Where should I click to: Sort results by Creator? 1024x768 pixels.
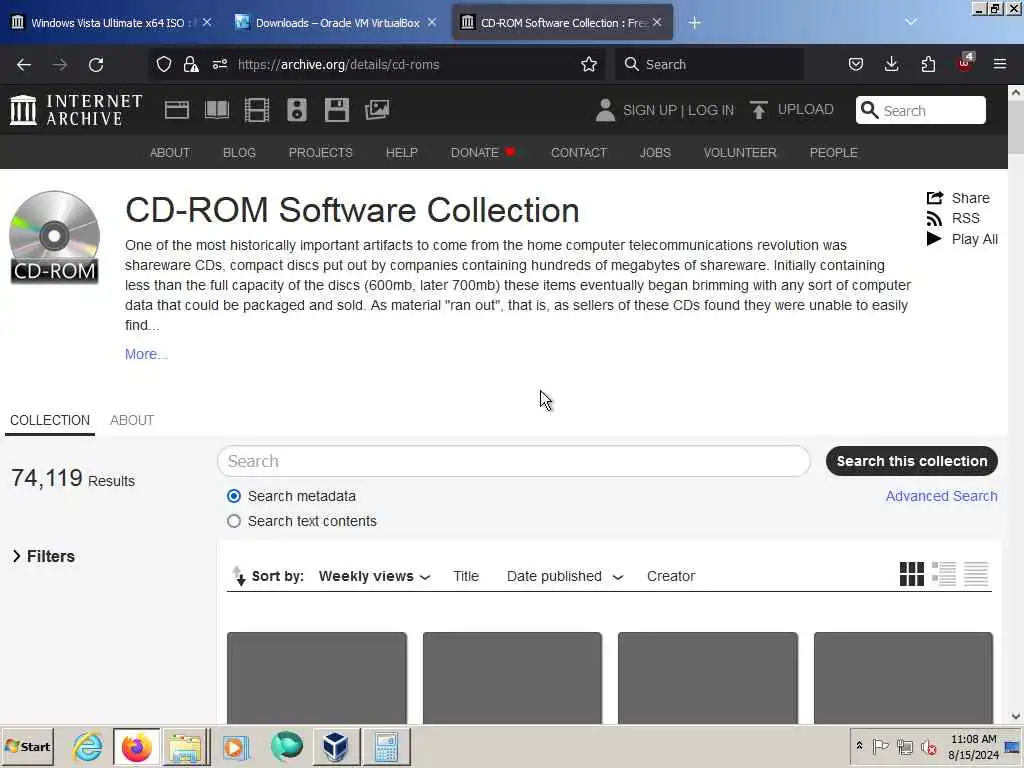tap(671, 577)
